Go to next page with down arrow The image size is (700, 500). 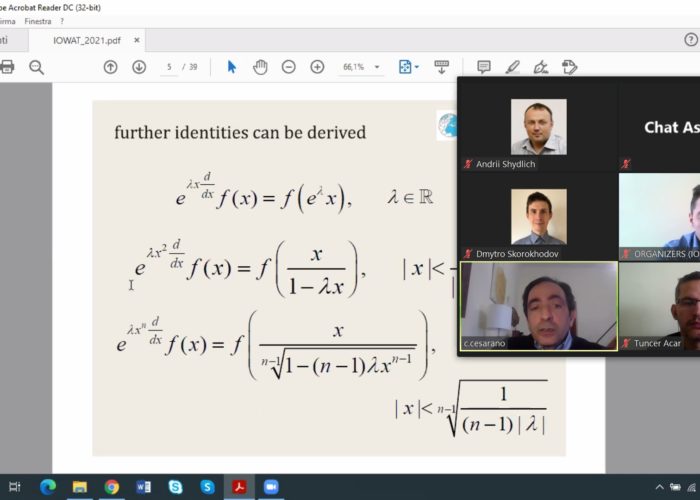[x=139, y=67]
